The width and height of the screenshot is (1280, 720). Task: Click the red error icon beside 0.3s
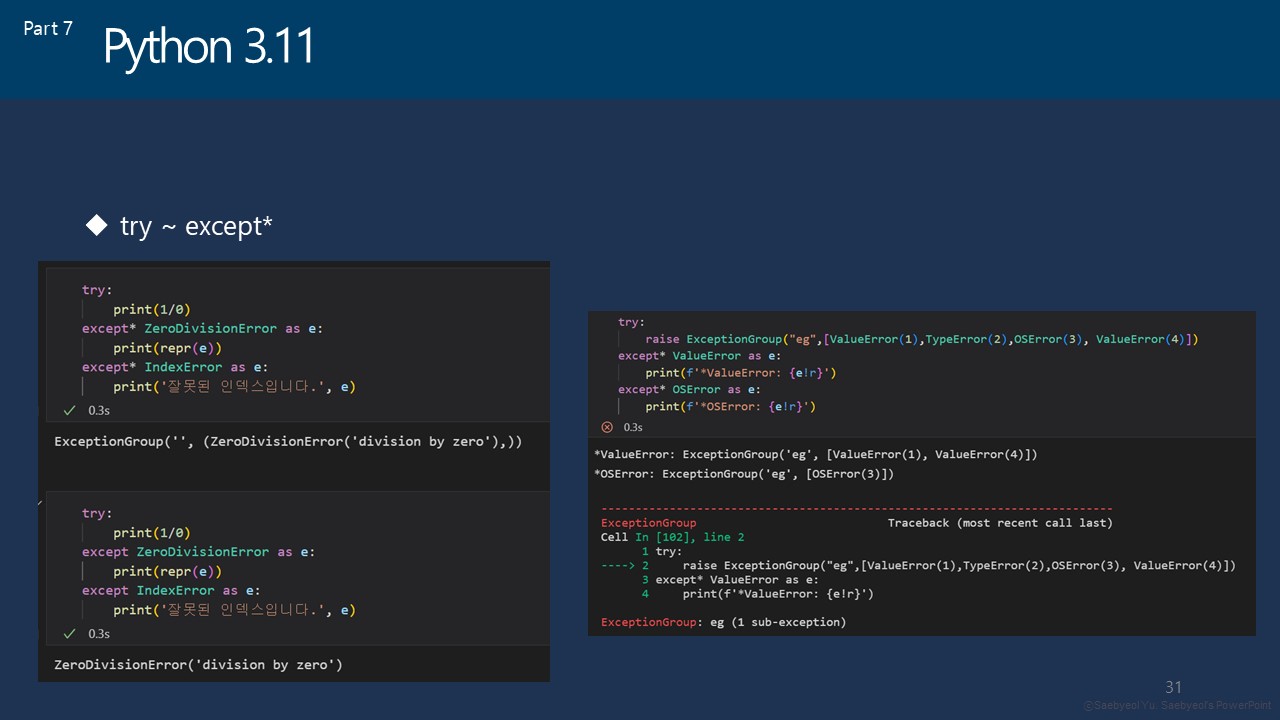click(606, 427)
